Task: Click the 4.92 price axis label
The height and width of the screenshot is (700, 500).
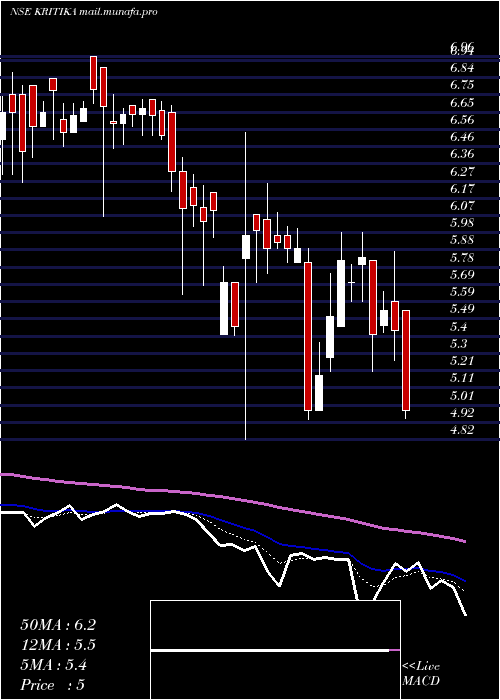Action: tap(462, 412)
